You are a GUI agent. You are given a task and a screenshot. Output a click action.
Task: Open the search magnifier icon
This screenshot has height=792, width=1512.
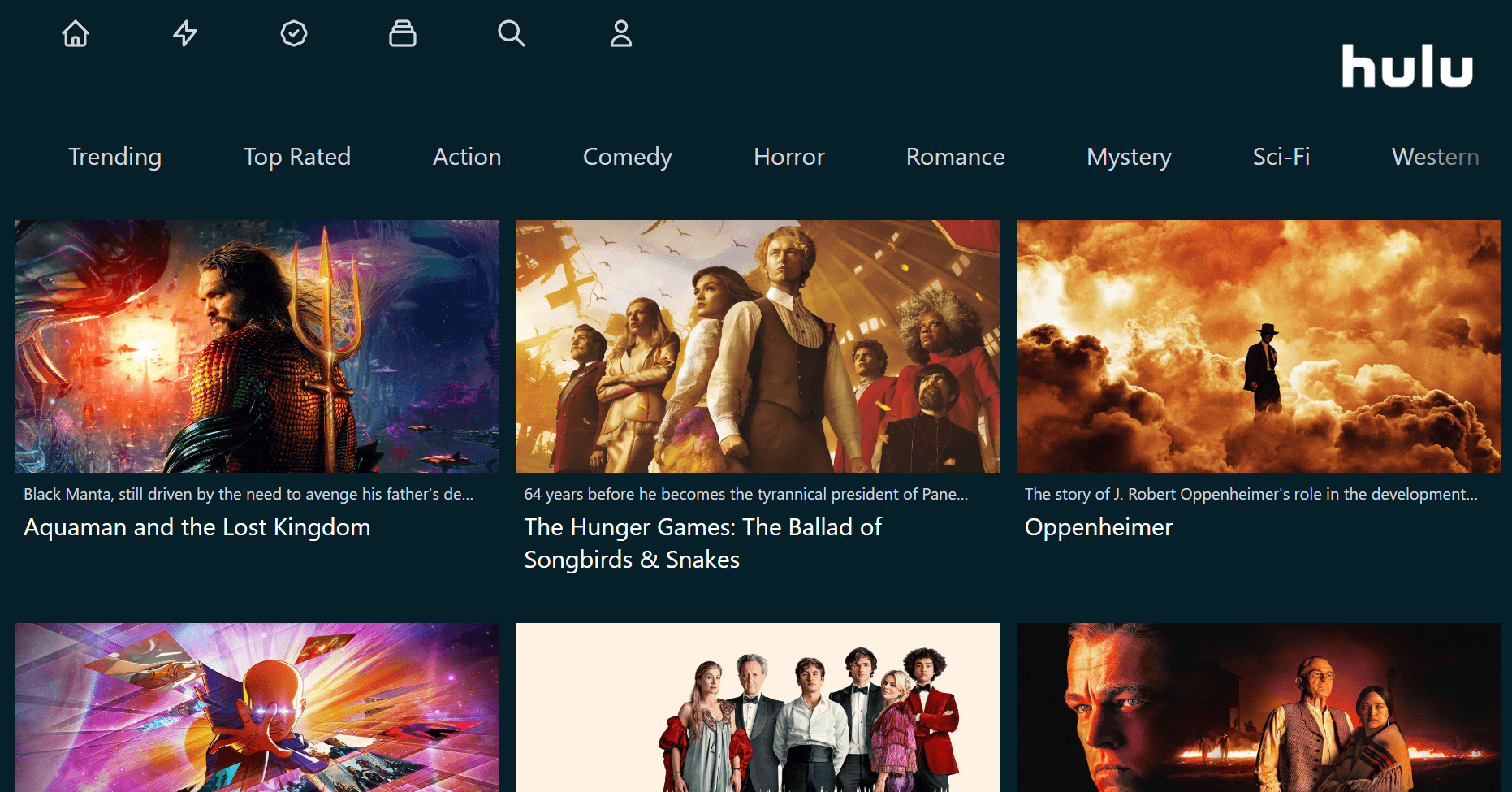pos(512,33)
